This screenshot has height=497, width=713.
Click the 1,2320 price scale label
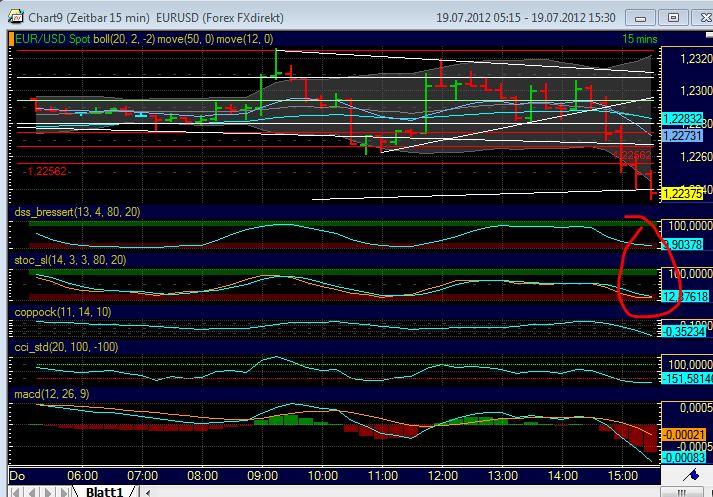[x=696, y=59]
